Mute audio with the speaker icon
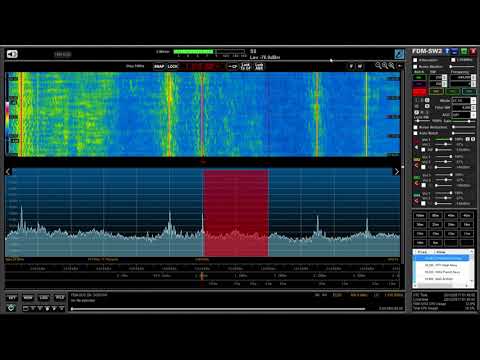Image resolution: width=480 pixels, height=360 pixels. 12,54
